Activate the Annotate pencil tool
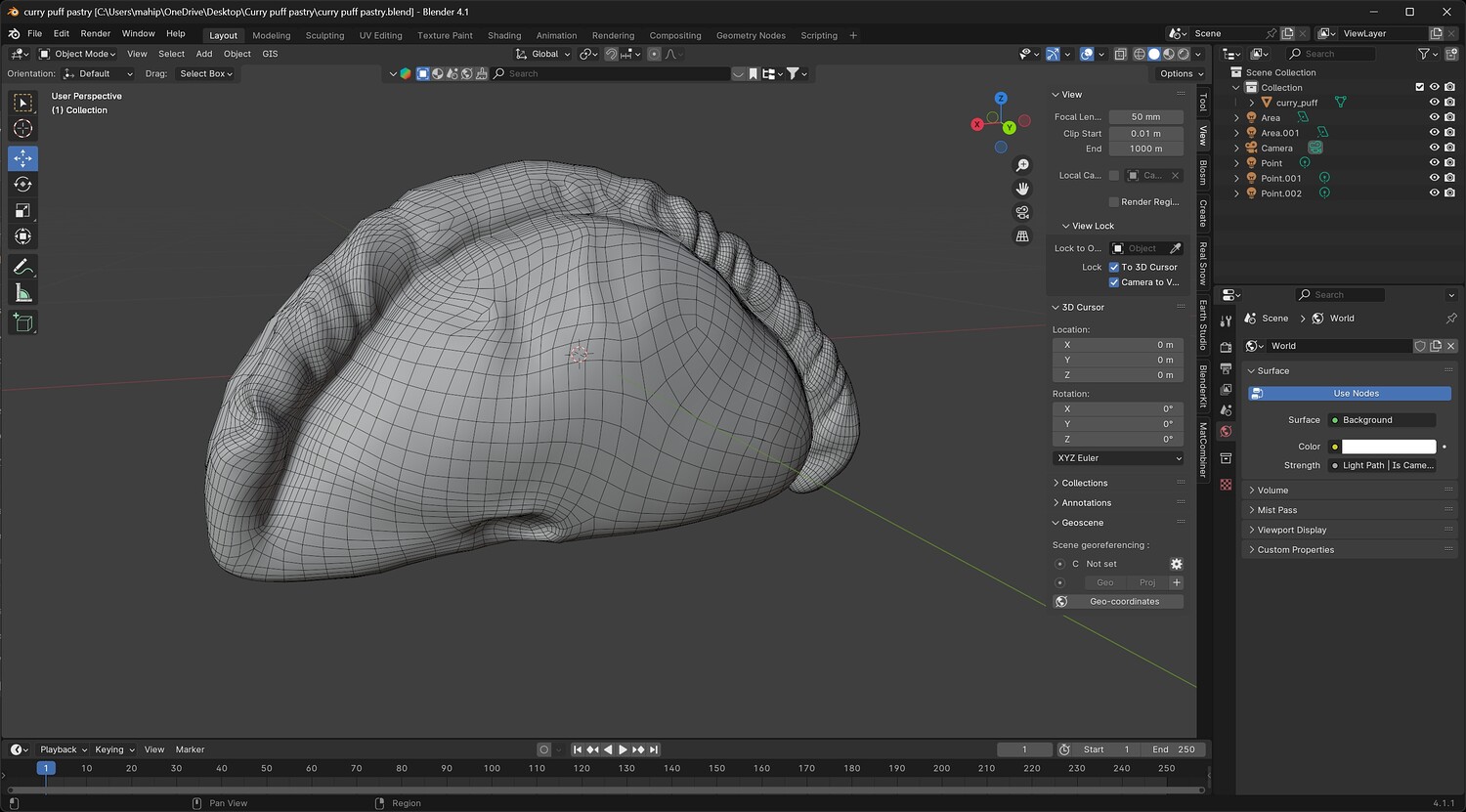1466x812 pixels. point(22,267)
